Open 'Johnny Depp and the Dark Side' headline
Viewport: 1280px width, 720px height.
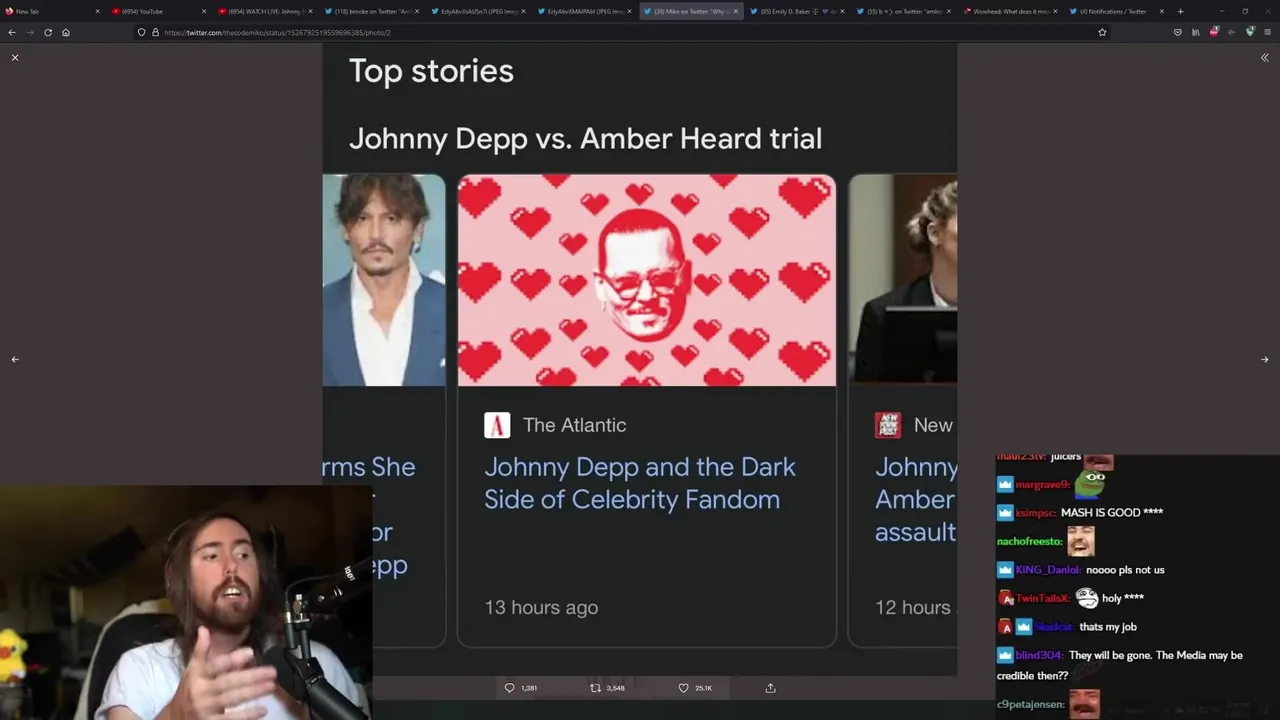pos(640,483)
